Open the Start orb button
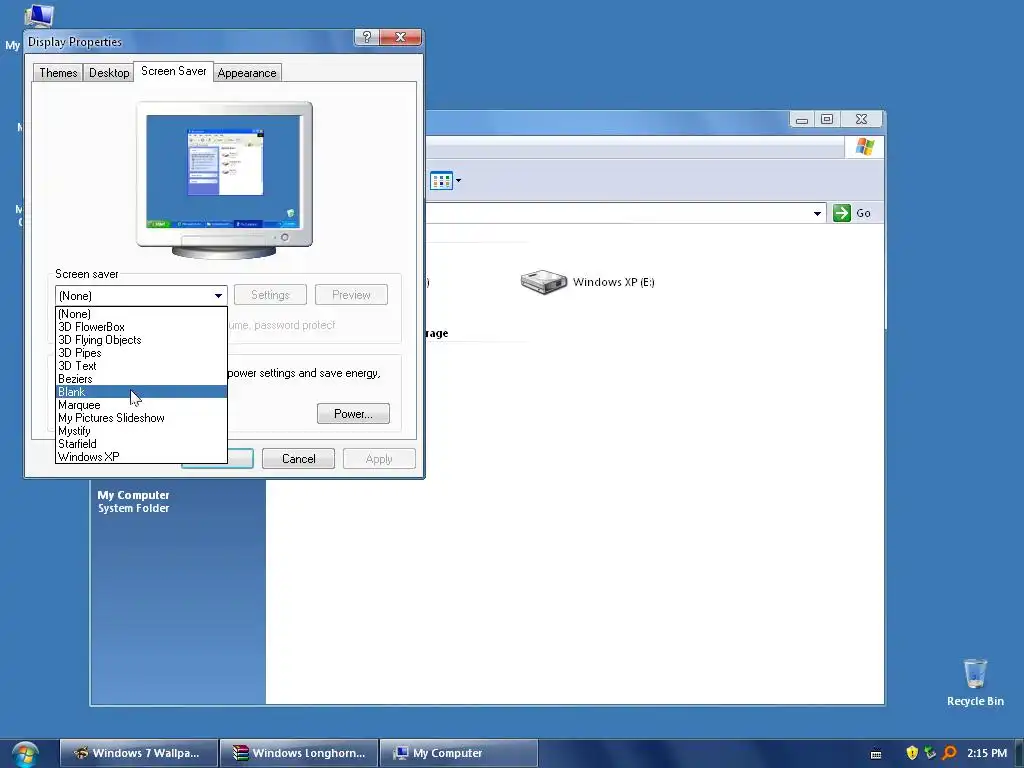 [x=25, y=754]
